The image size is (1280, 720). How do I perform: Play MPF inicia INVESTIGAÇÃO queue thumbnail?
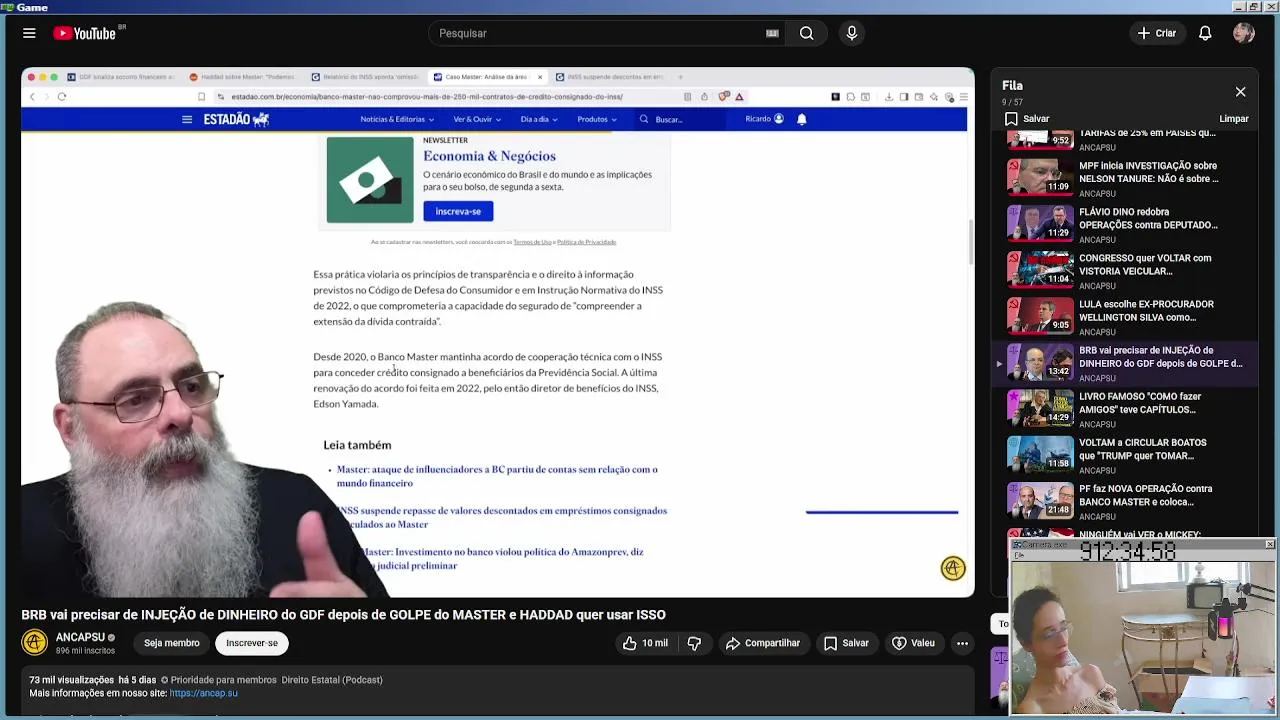[1040, 177]
